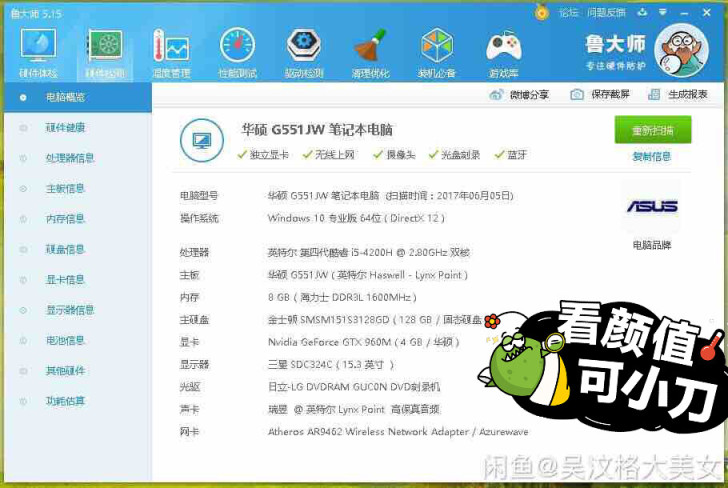Open the 驱动检测 driver detection tool

304,53
